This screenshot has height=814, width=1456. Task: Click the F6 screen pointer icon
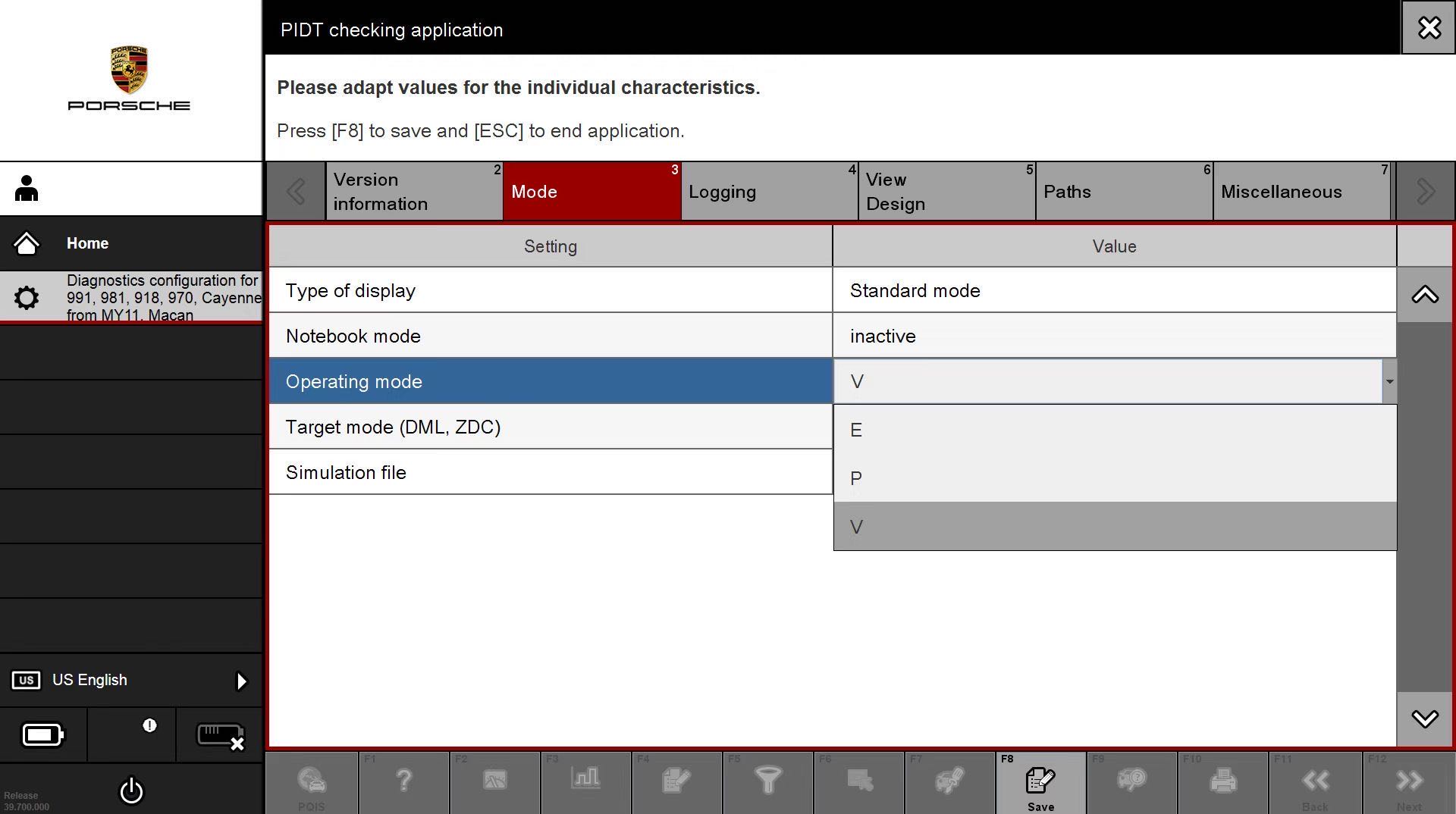(859, 779)
